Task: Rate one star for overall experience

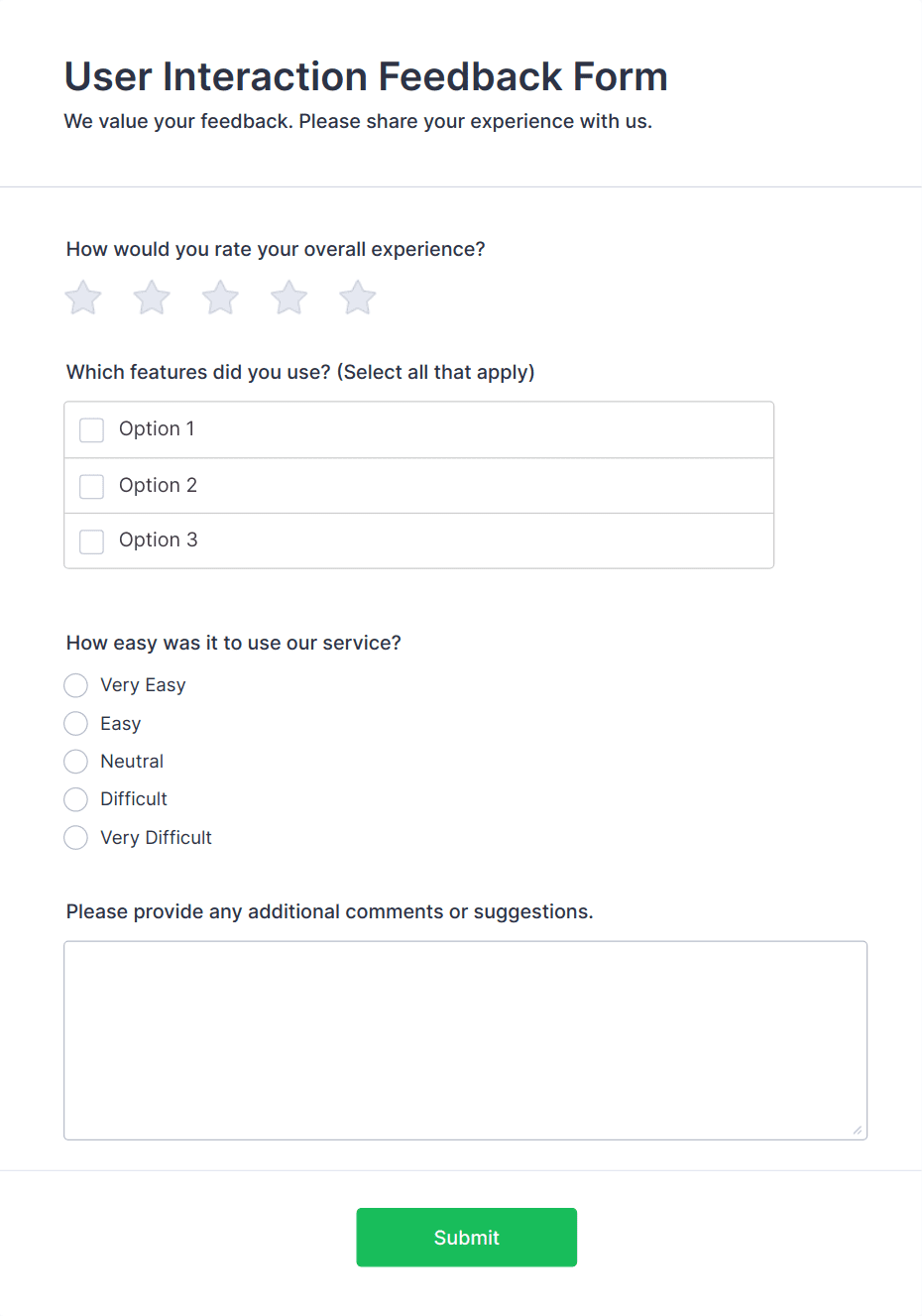Action: click(x=83, y=297)
